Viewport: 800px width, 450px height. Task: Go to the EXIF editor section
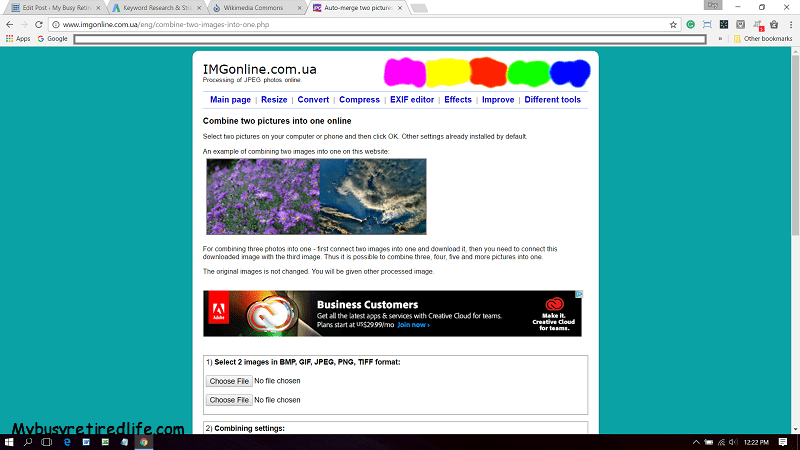[412, 100]
